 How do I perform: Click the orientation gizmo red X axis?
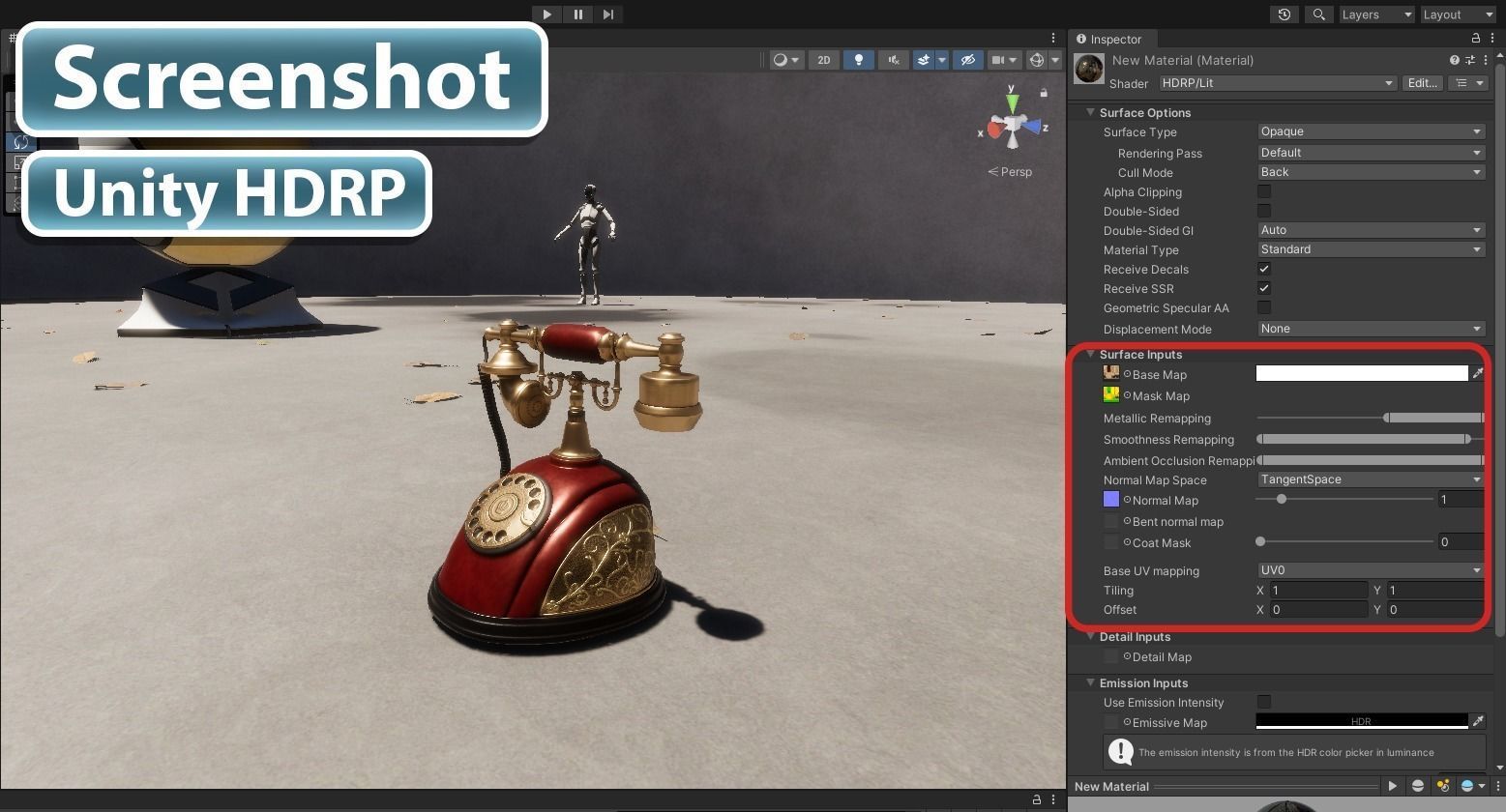click(993, 130)
